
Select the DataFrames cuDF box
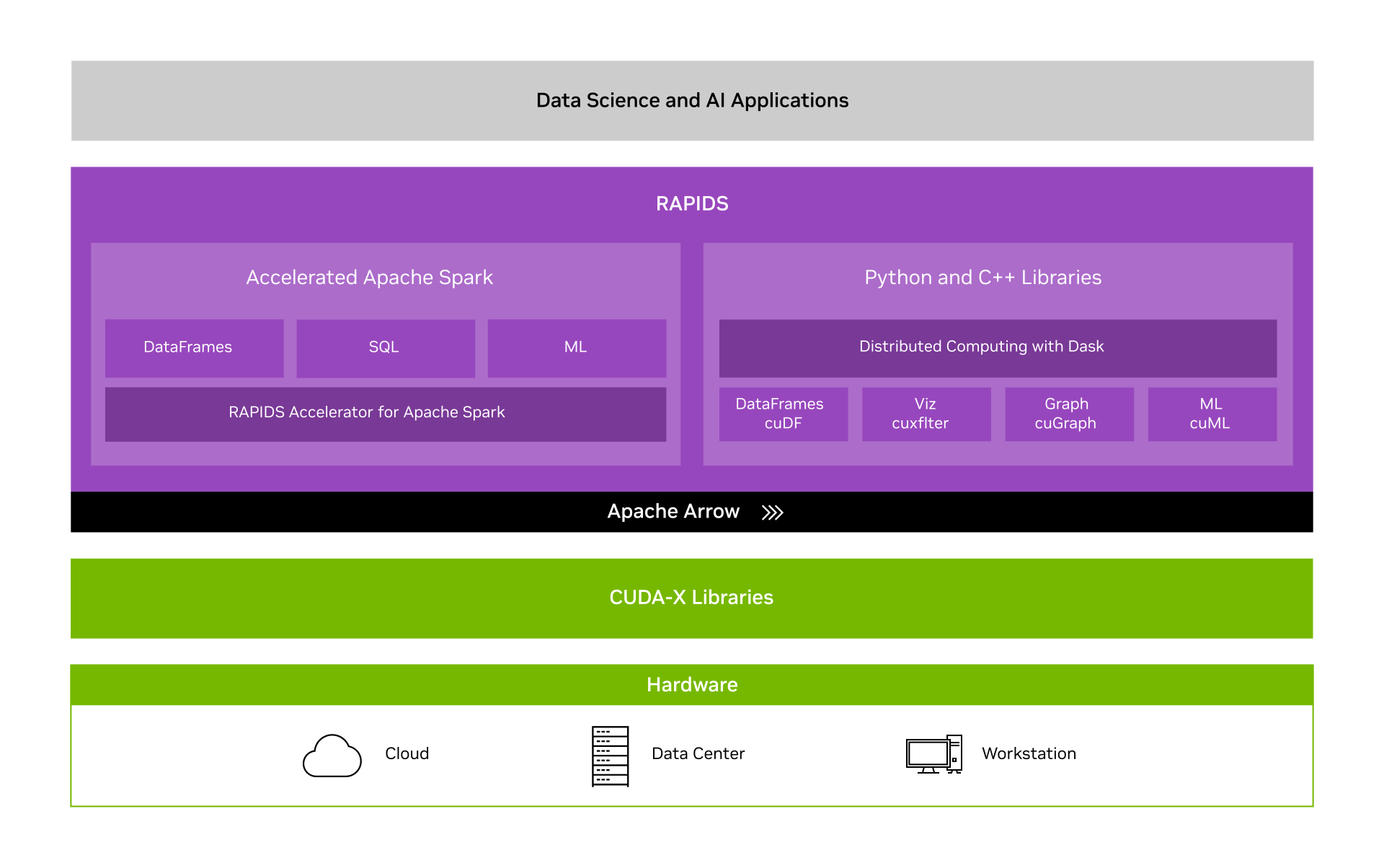[x=784, y=415]
